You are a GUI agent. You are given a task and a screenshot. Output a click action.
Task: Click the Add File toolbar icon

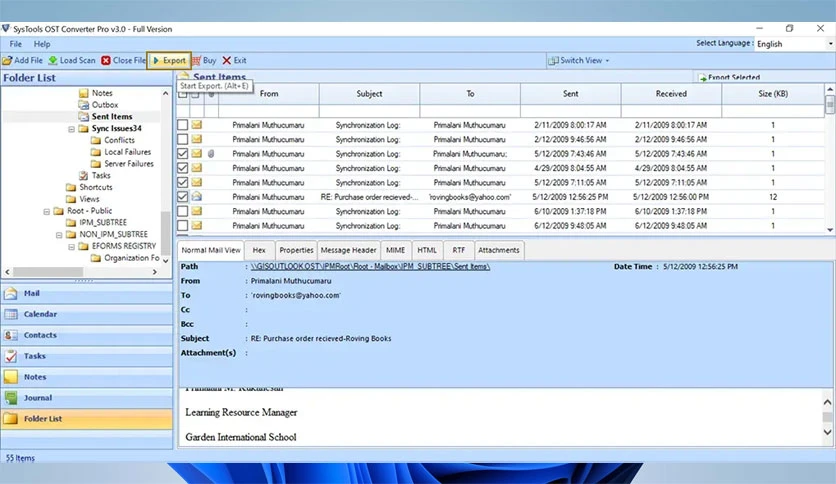coord(7,61)
